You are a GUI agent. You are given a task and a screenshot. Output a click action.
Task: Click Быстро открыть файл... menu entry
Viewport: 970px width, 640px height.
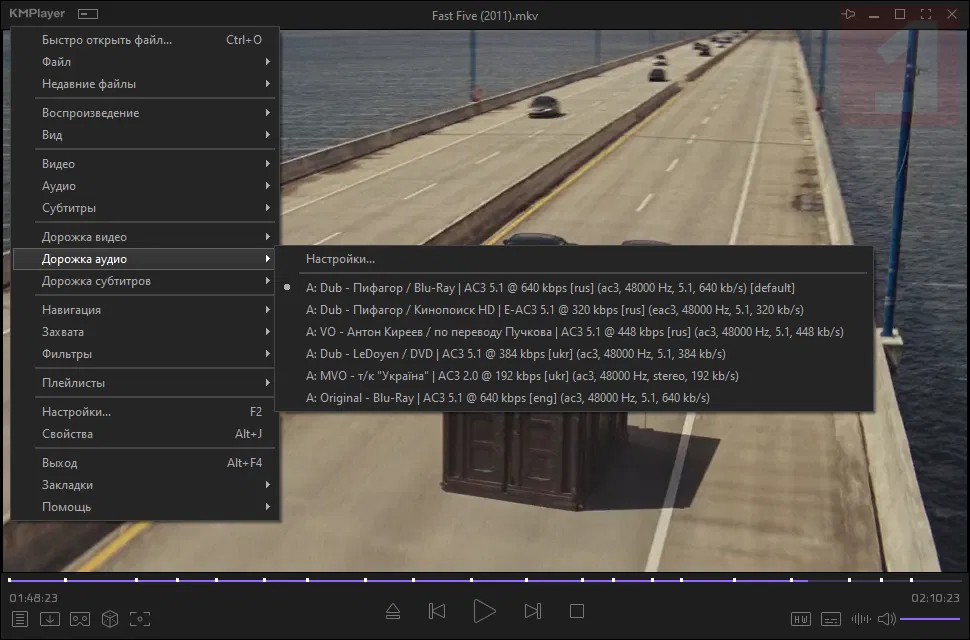click(x=145, y=40)
